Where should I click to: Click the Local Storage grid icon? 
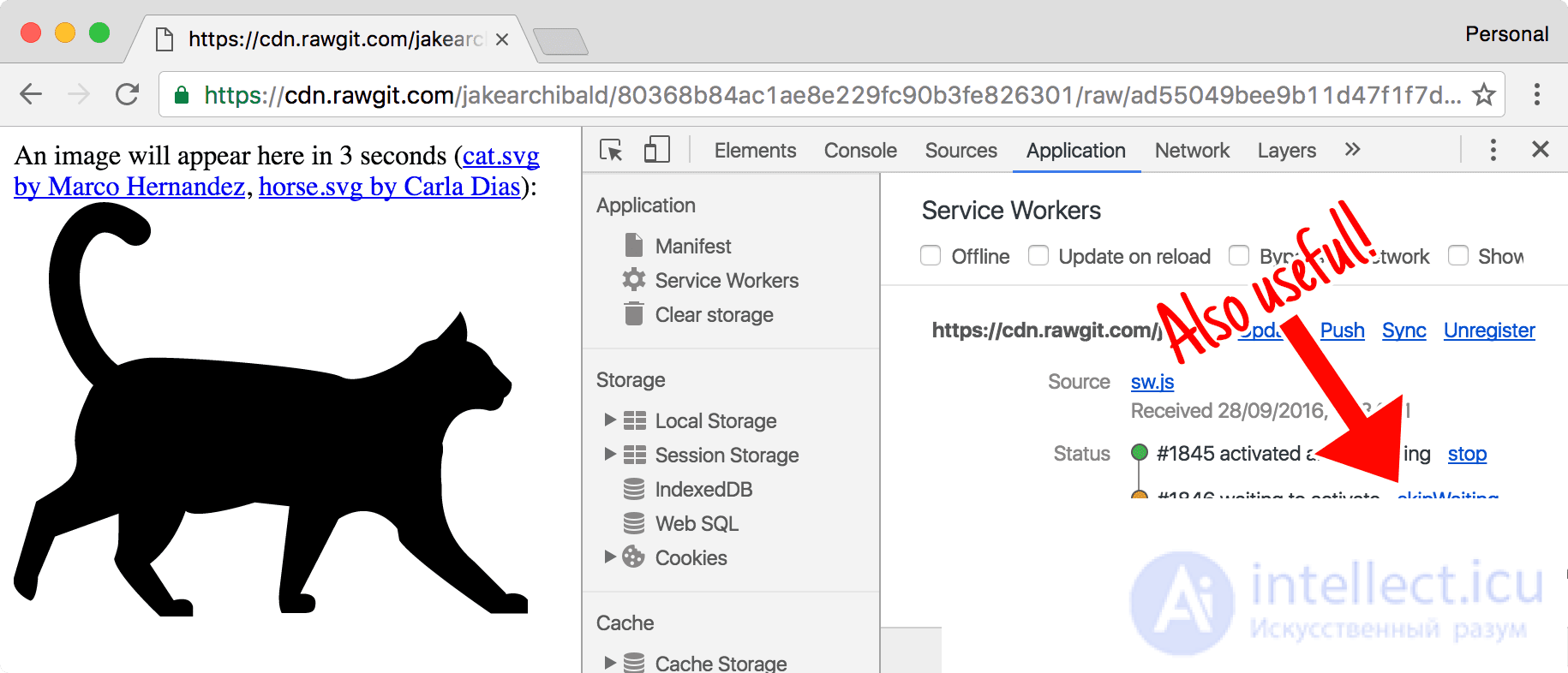pos(635,420)
